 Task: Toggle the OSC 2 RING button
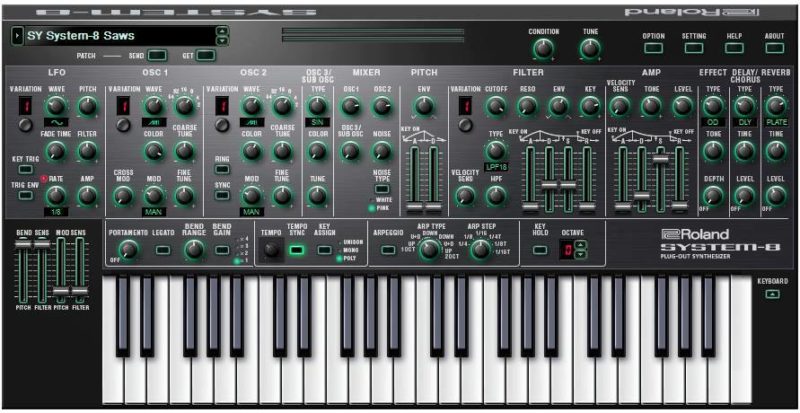[222, 169]
